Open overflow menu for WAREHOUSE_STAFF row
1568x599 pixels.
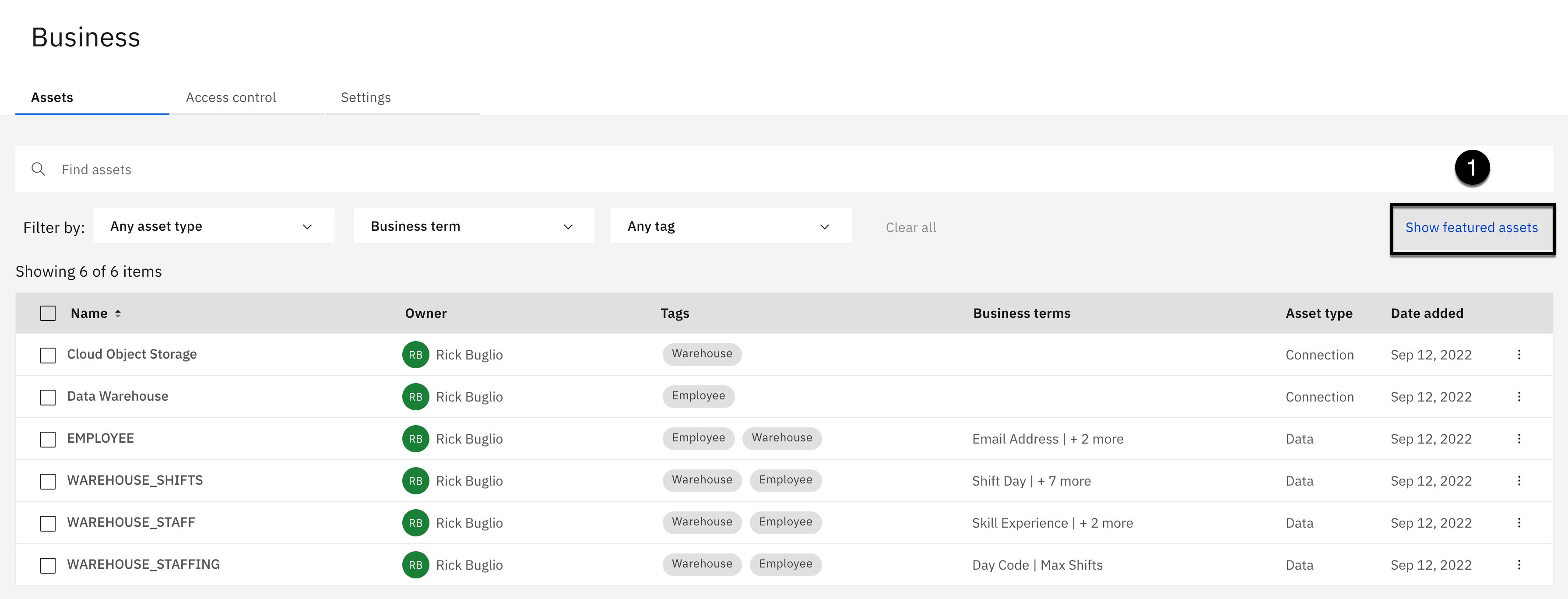tap(1519, 522)
